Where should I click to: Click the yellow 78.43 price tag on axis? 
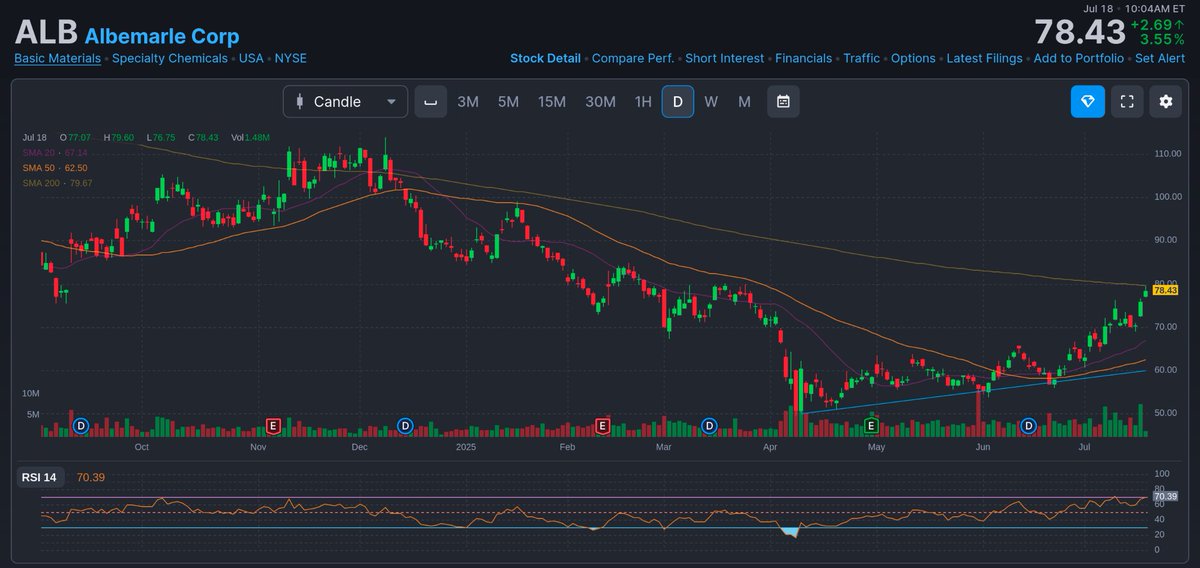click(x=1166, y=290)
